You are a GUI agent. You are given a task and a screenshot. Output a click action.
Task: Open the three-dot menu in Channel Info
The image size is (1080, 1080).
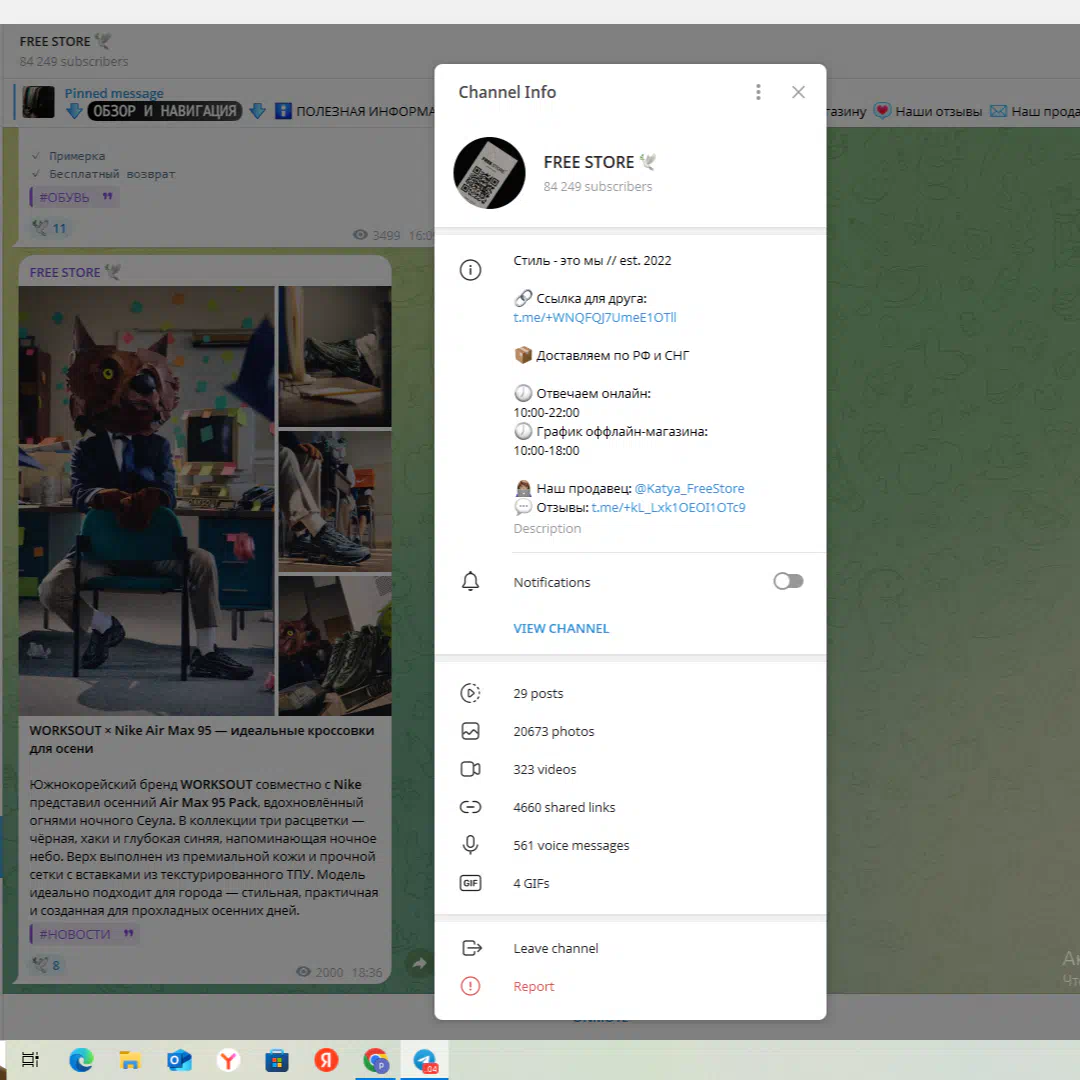click(758, 92)
